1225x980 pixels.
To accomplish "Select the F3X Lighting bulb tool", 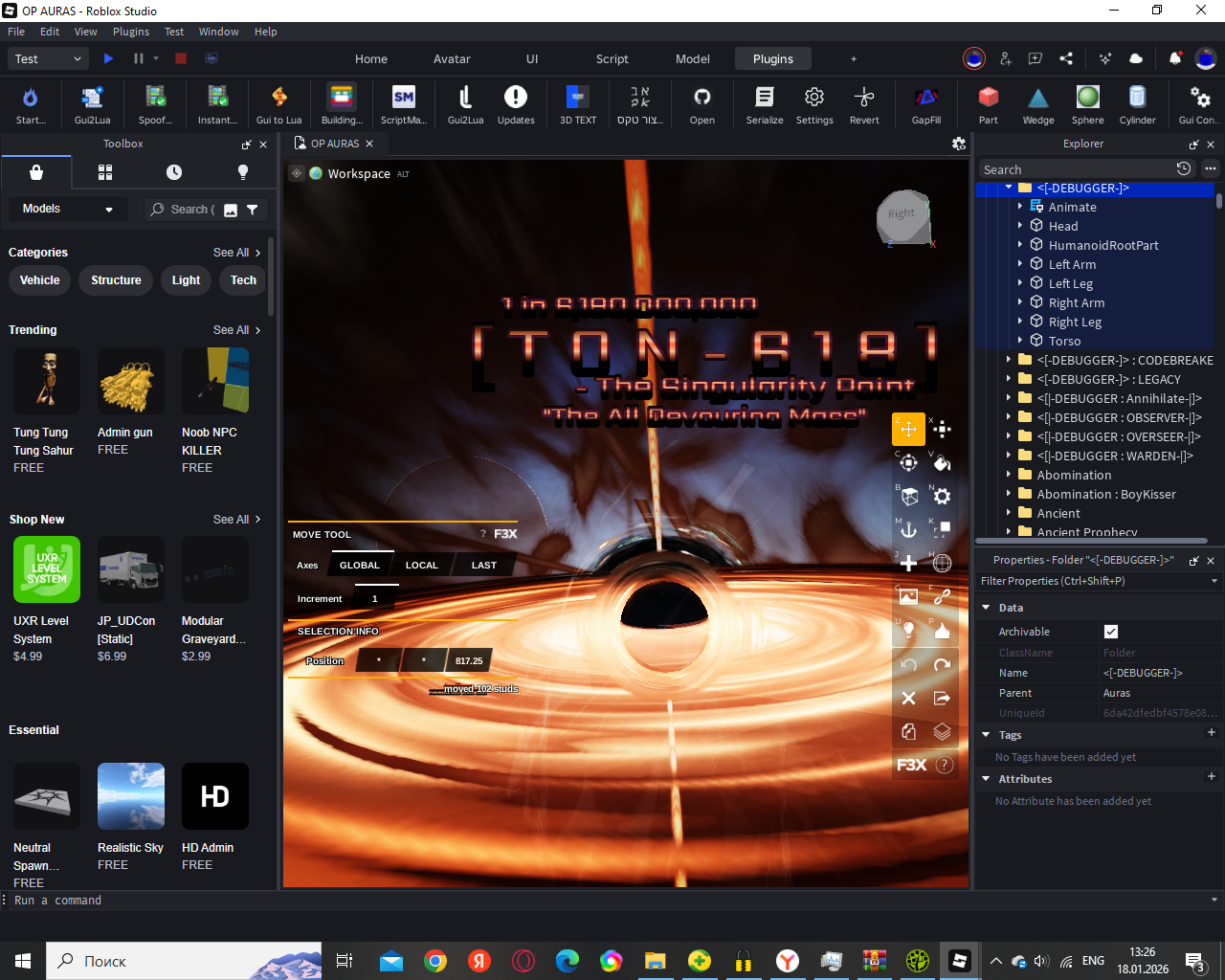I will click(908, 631).
